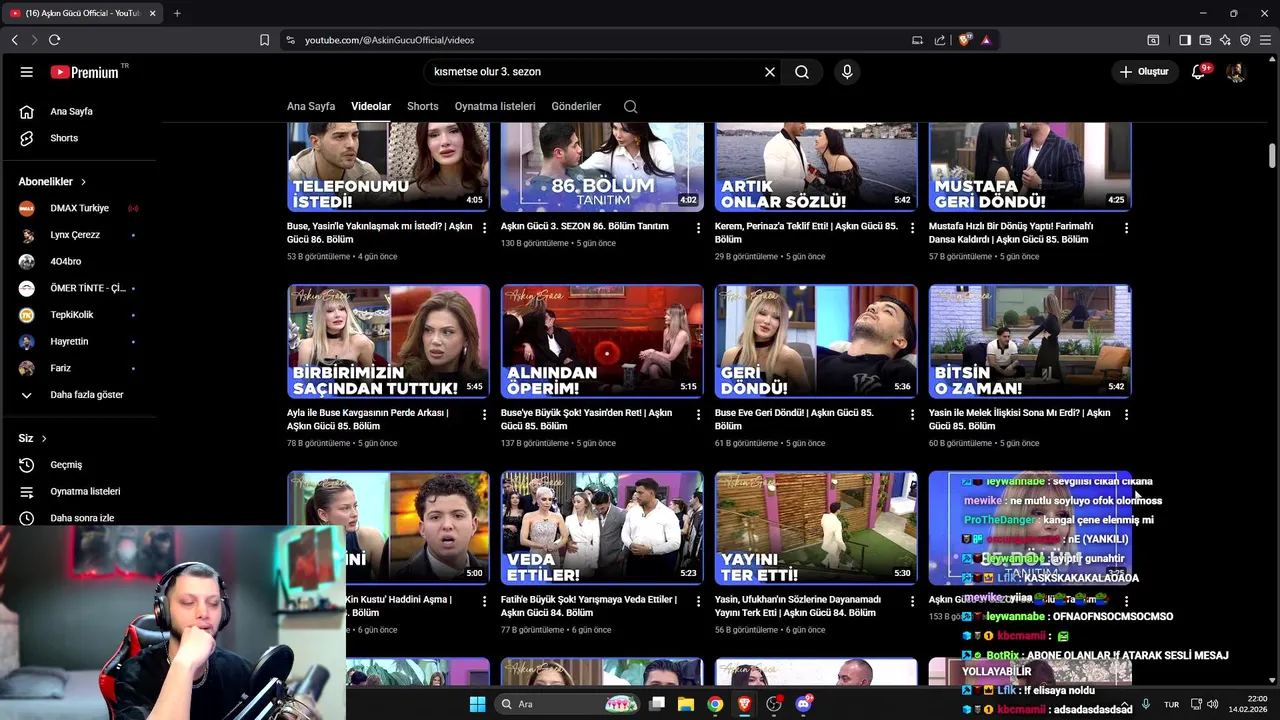Screen dimensions: 1280x720
Task: Click the taskbar Ara search box
Action: 568,704
